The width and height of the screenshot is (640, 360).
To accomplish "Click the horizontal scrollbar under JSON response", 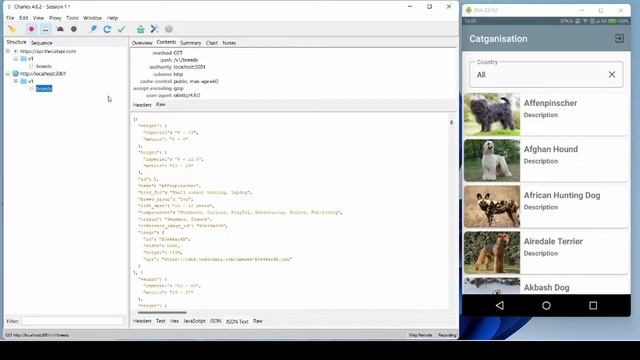I will 162,313.
